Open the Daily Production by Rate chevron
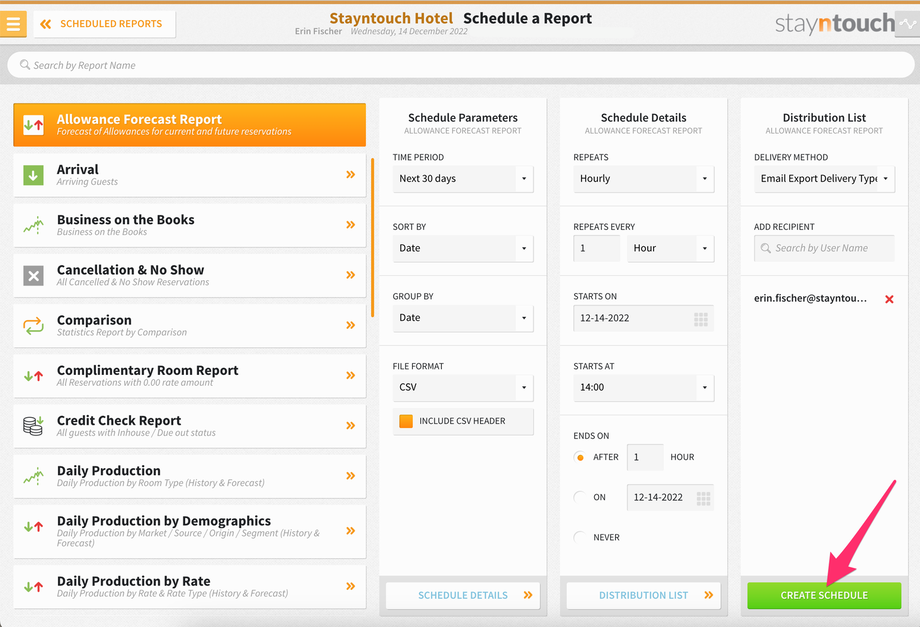920x627 pixels. click(x=350, y=586)
